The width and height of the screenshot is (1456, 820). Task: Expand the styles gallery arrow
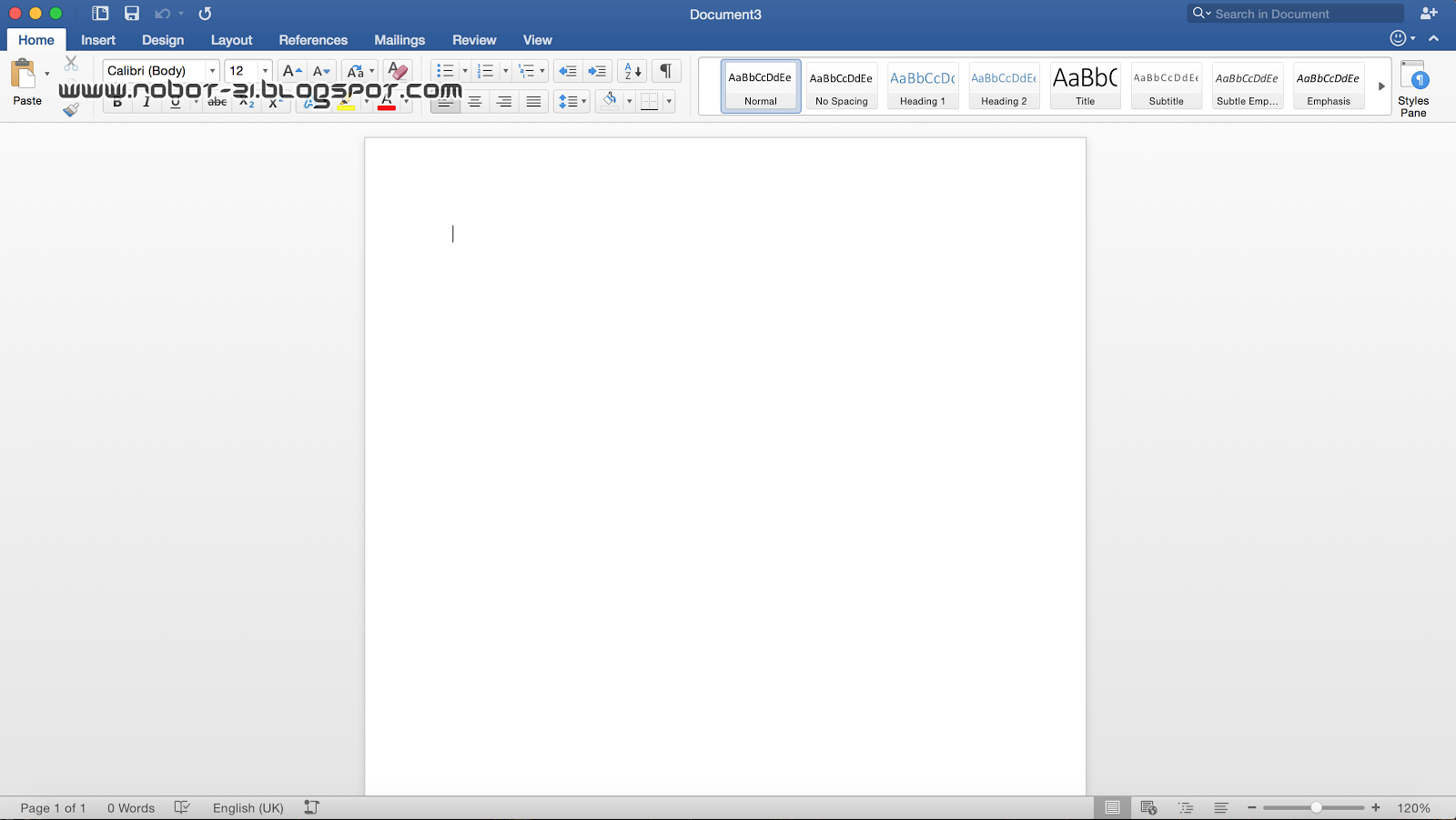1381,86
